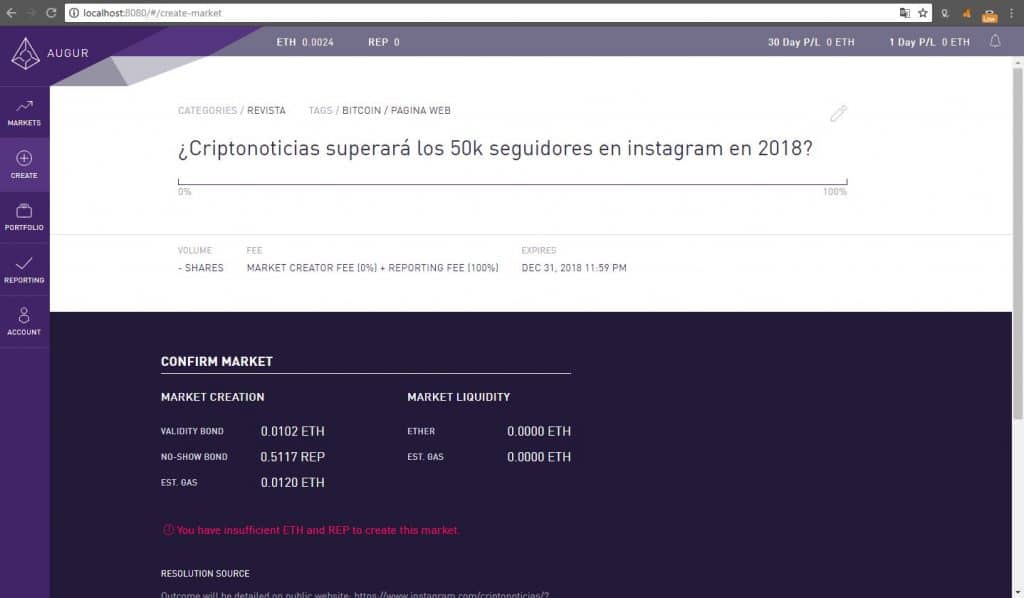Click the notifications bell icon
1024x598 pixels.
click(x=995, y=41)
